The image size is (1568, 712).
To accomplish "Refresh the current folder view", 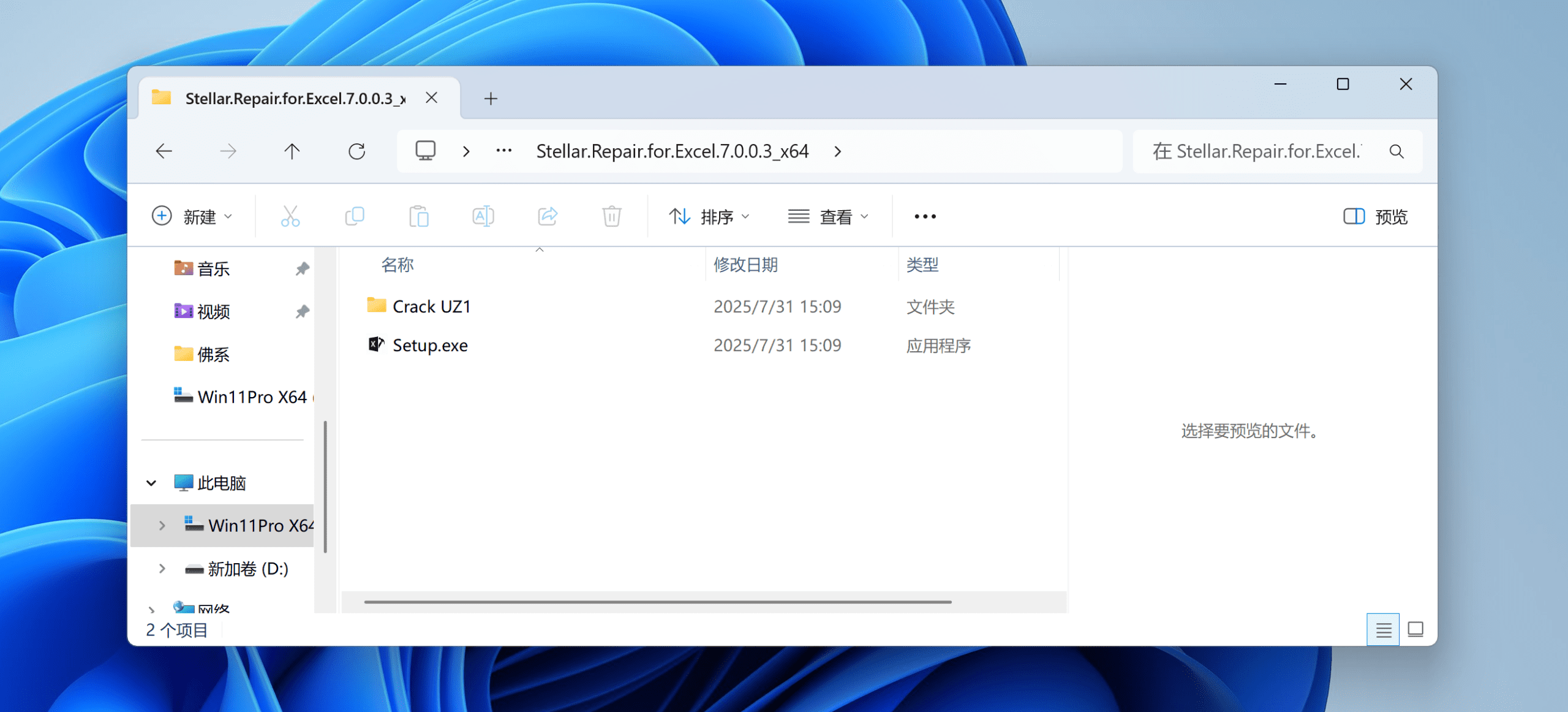I will coord(356,151).
